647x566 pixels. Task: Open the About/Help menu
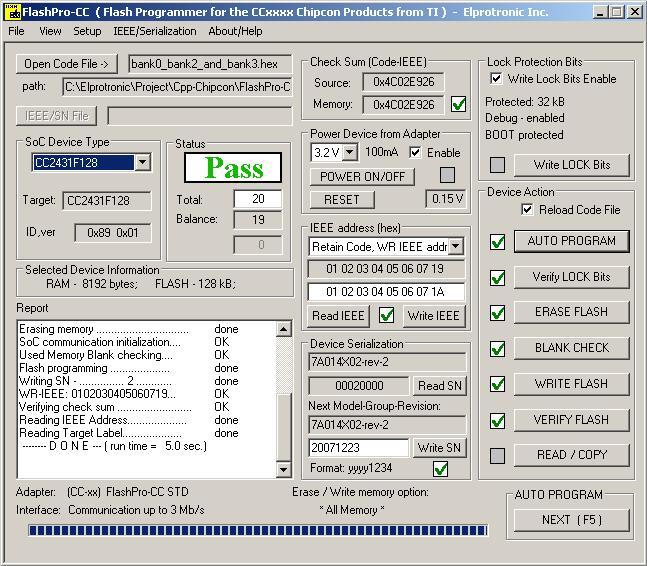[x=235, y=31]
